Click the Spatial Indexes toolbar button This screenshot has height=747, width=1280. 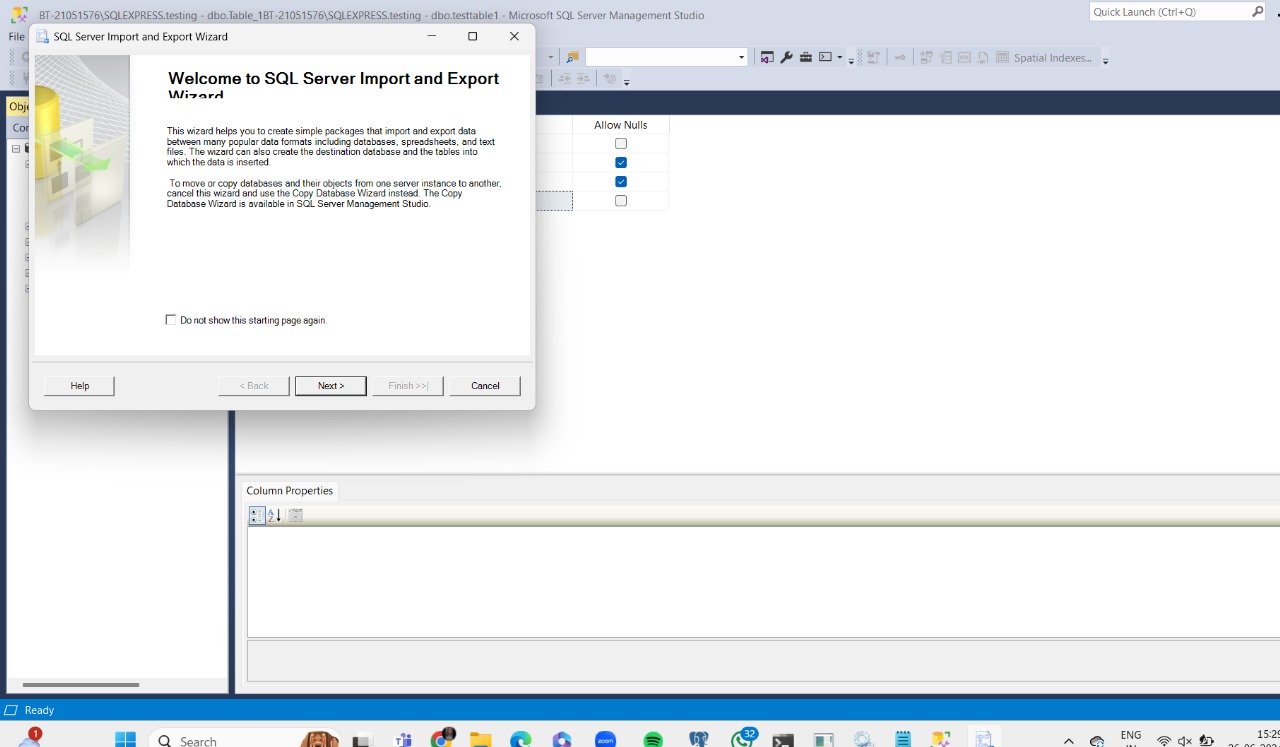1053,58
